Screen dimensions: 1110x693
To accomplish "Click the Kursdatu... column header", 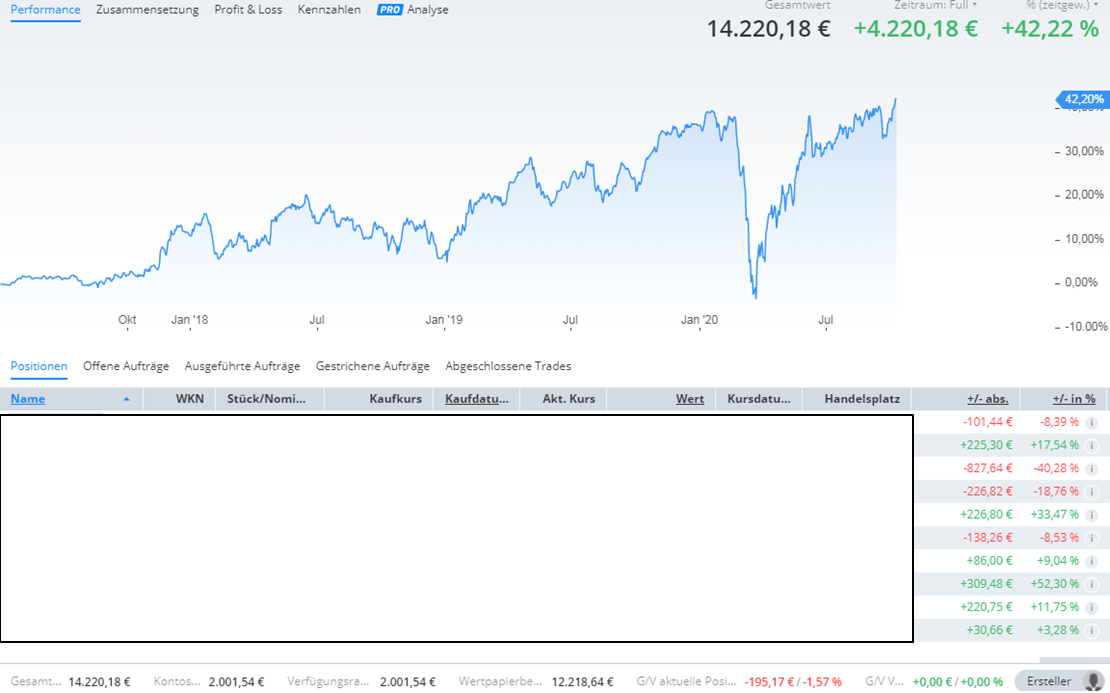I will 759,399.
